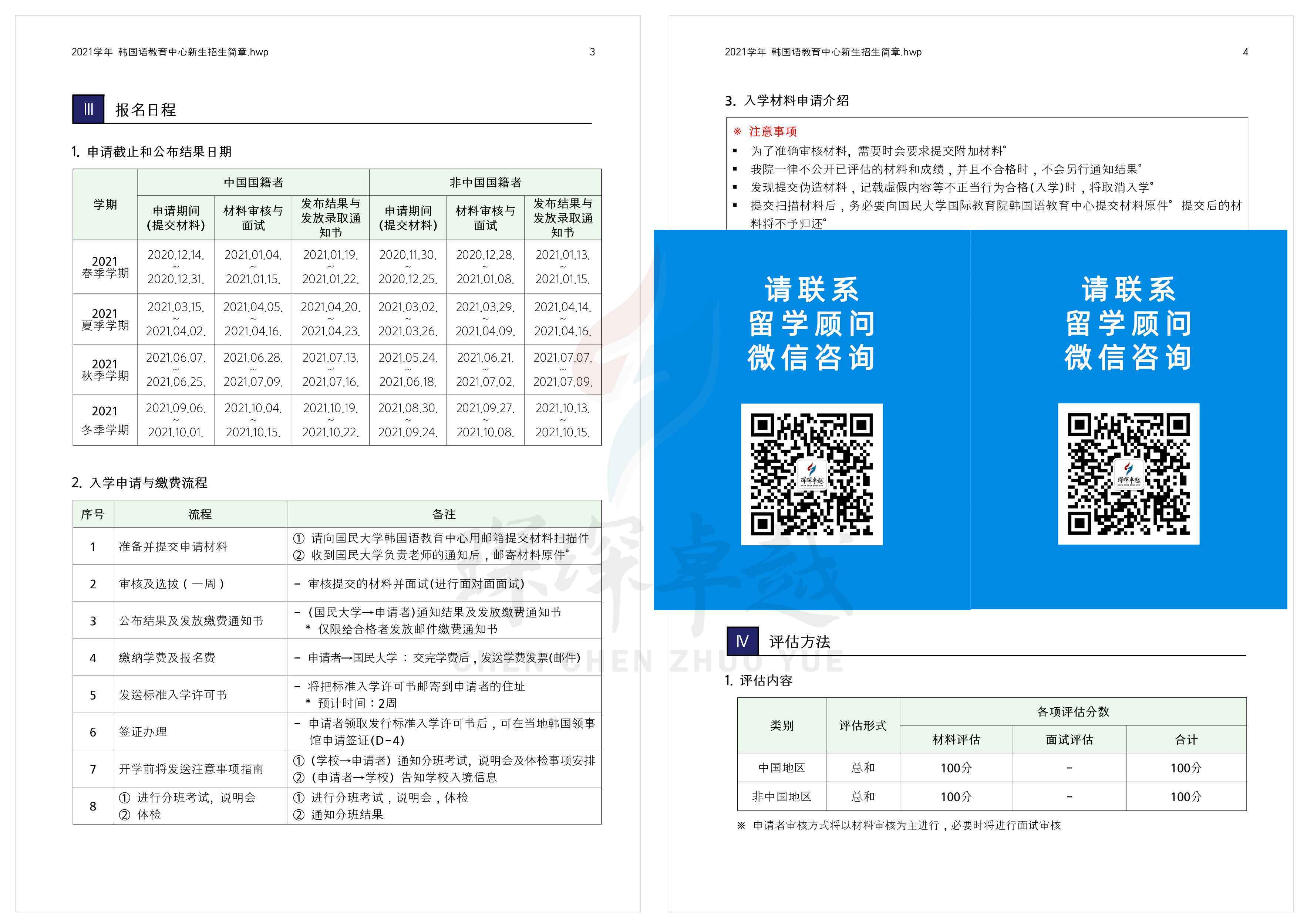Image resolution: width=1307 pixels, height=924 pixels.
Task: Click step '缴纳学费及报名费'
Action: (167, 658)
